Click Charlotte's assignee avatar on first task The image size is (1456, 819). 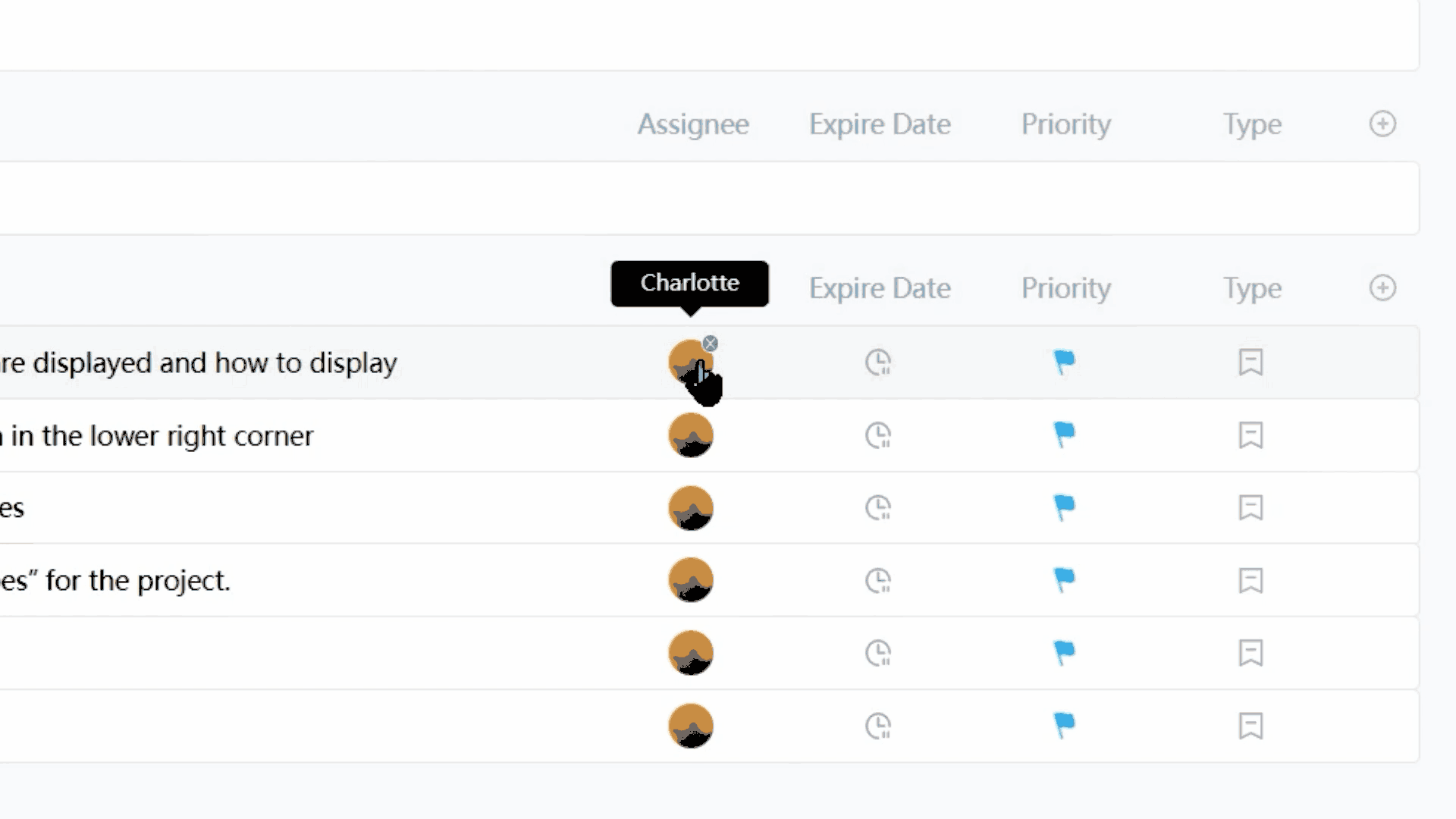[x=689, y=362]
